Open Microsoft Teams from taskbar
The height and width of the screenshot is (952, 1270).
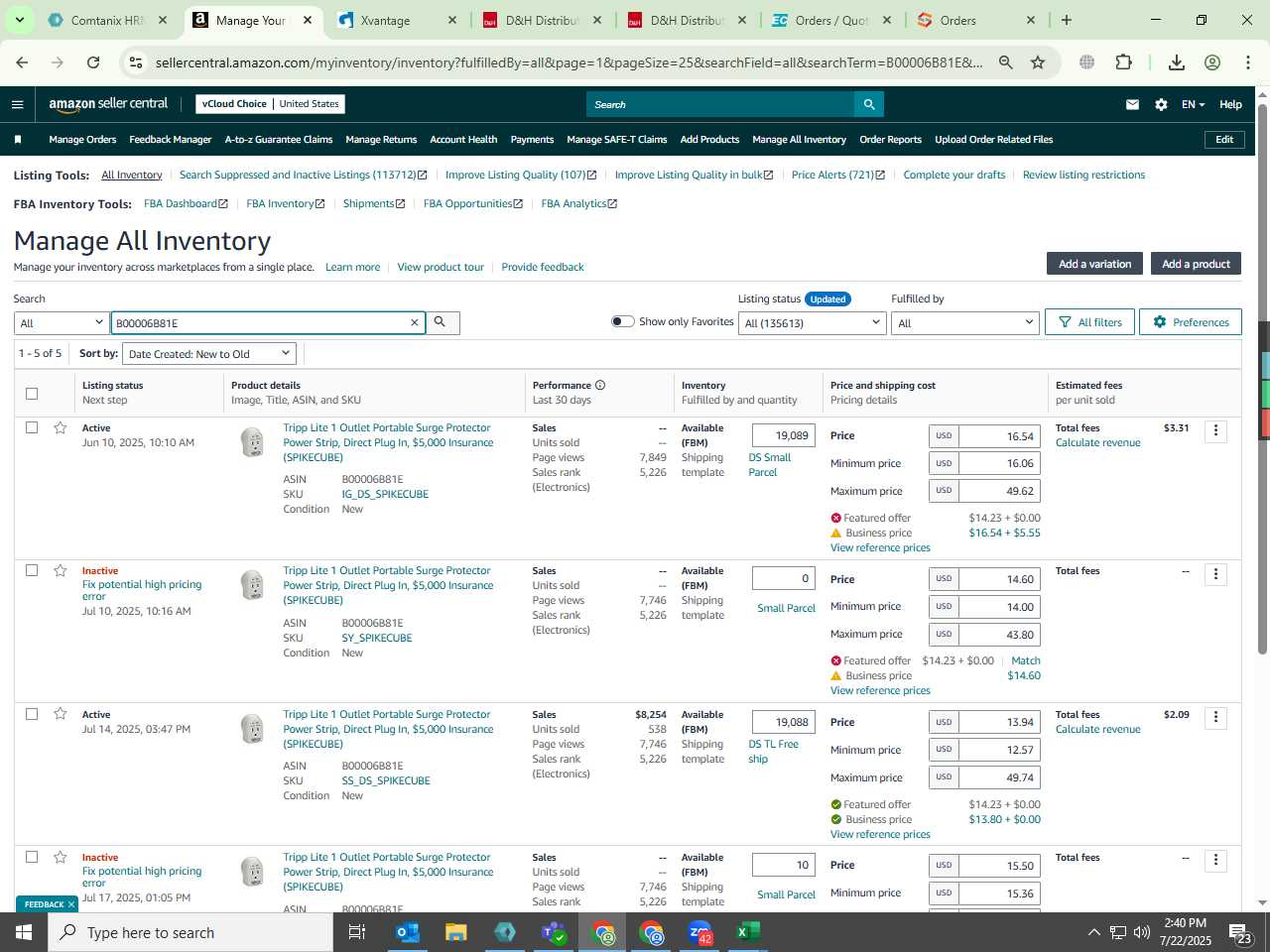554,932
